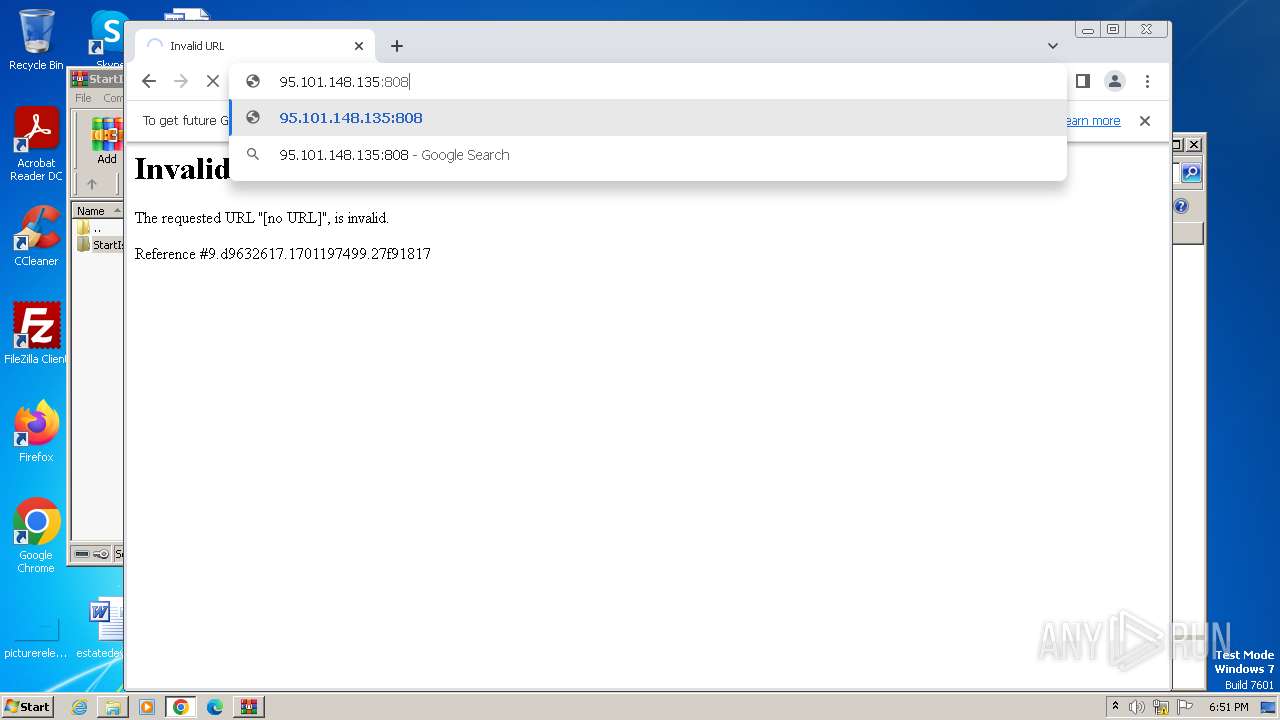Image resolution: width=1280 pixels, height=720 pixels.
Task: Show hidden system tray icons
Action: click(x=1116, y=706)
